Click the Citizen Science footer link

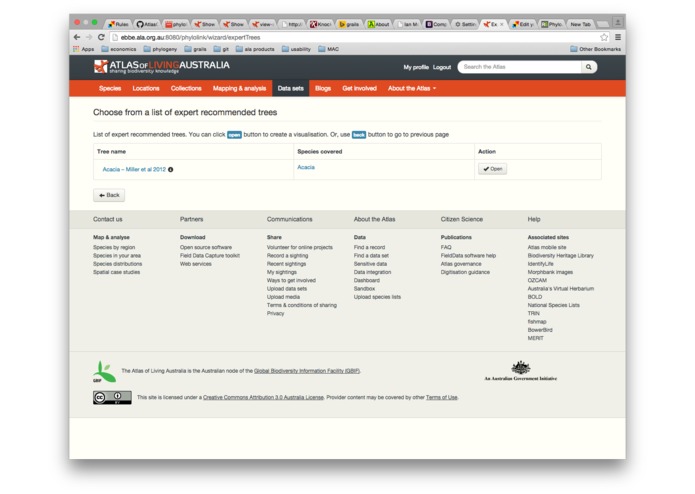click(461, 219)
